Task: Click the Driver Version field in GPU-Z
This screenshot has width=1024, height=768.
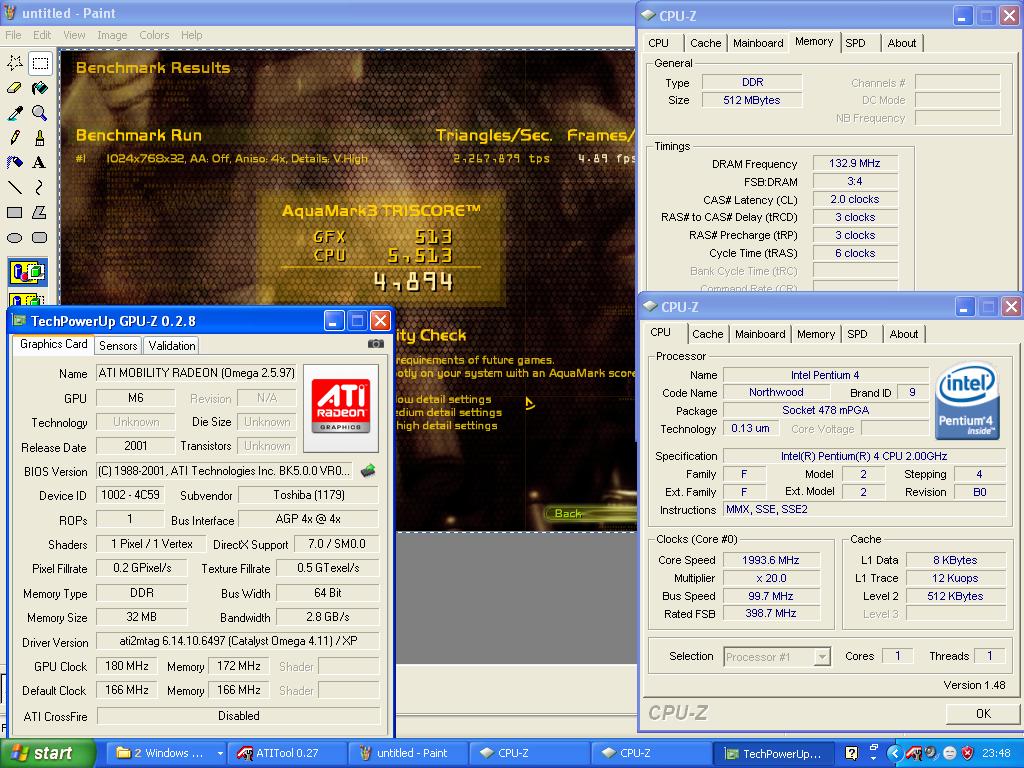Action: pyautogui.click(x=238, y=641)
